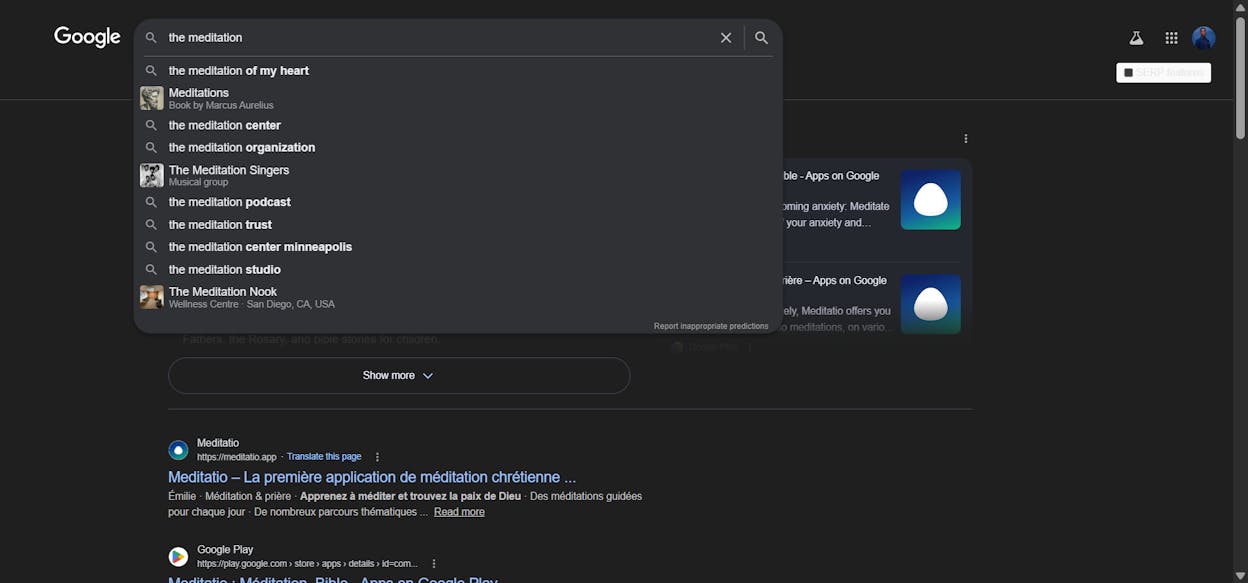Image resolution: width=1248 pixels, height=583 pixels.
Task: Click search icon beside 'the meditation trust'
Action: (x=152, y=225)
